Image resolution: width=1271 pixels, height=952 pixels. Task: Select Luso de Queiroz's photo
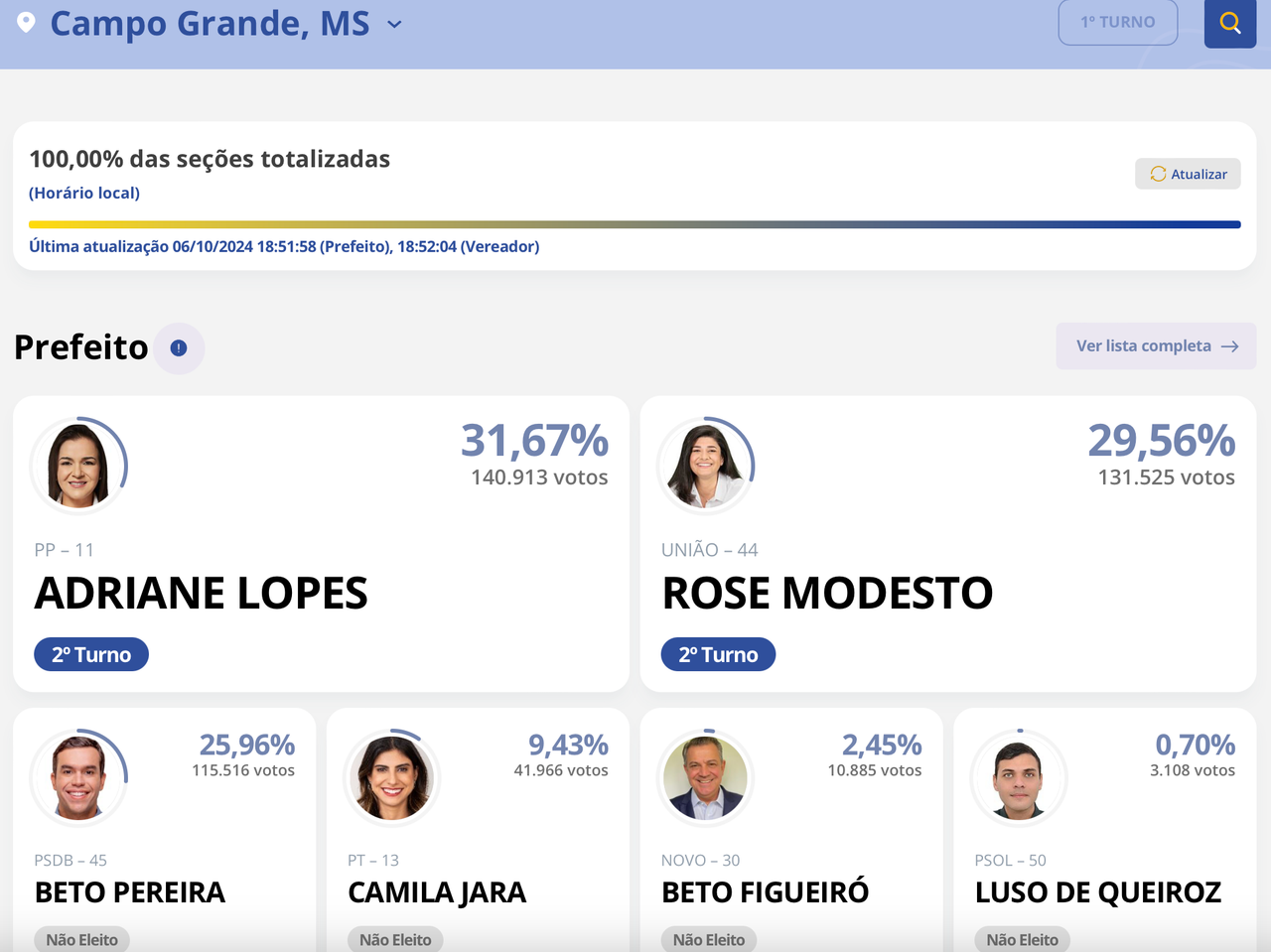1020,777
